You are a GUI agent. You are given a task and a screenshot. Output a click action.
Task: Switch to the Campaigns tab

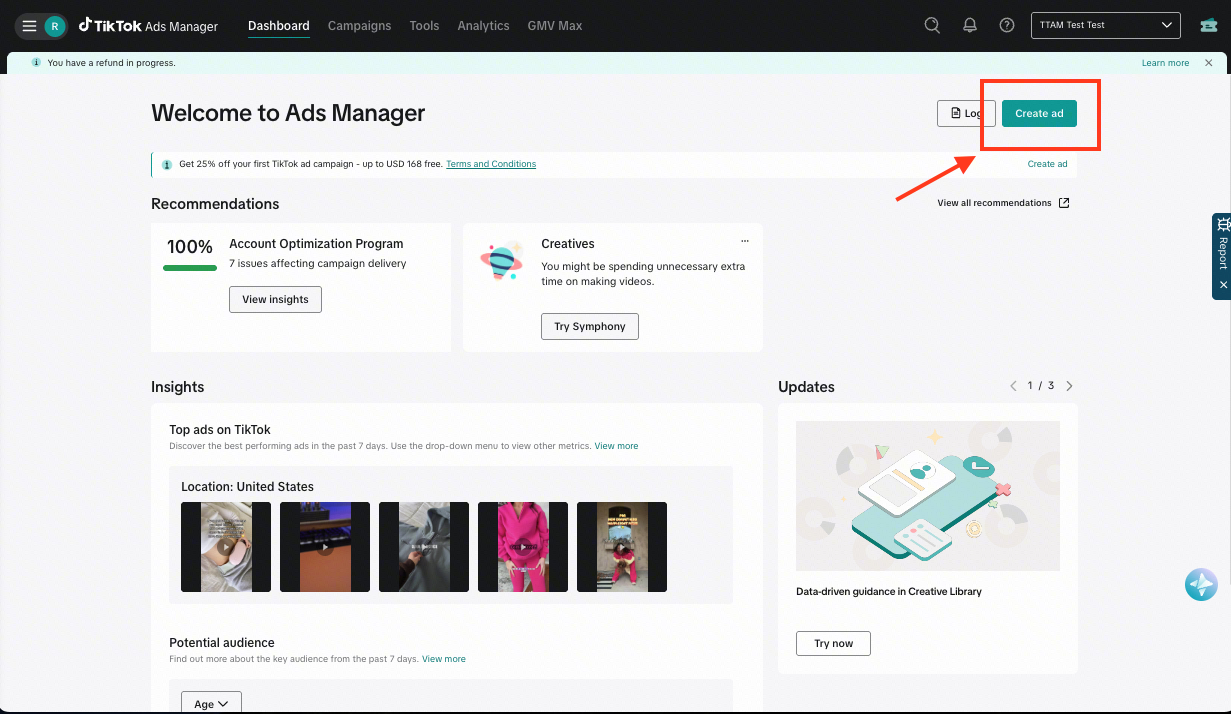pos(359,26)
